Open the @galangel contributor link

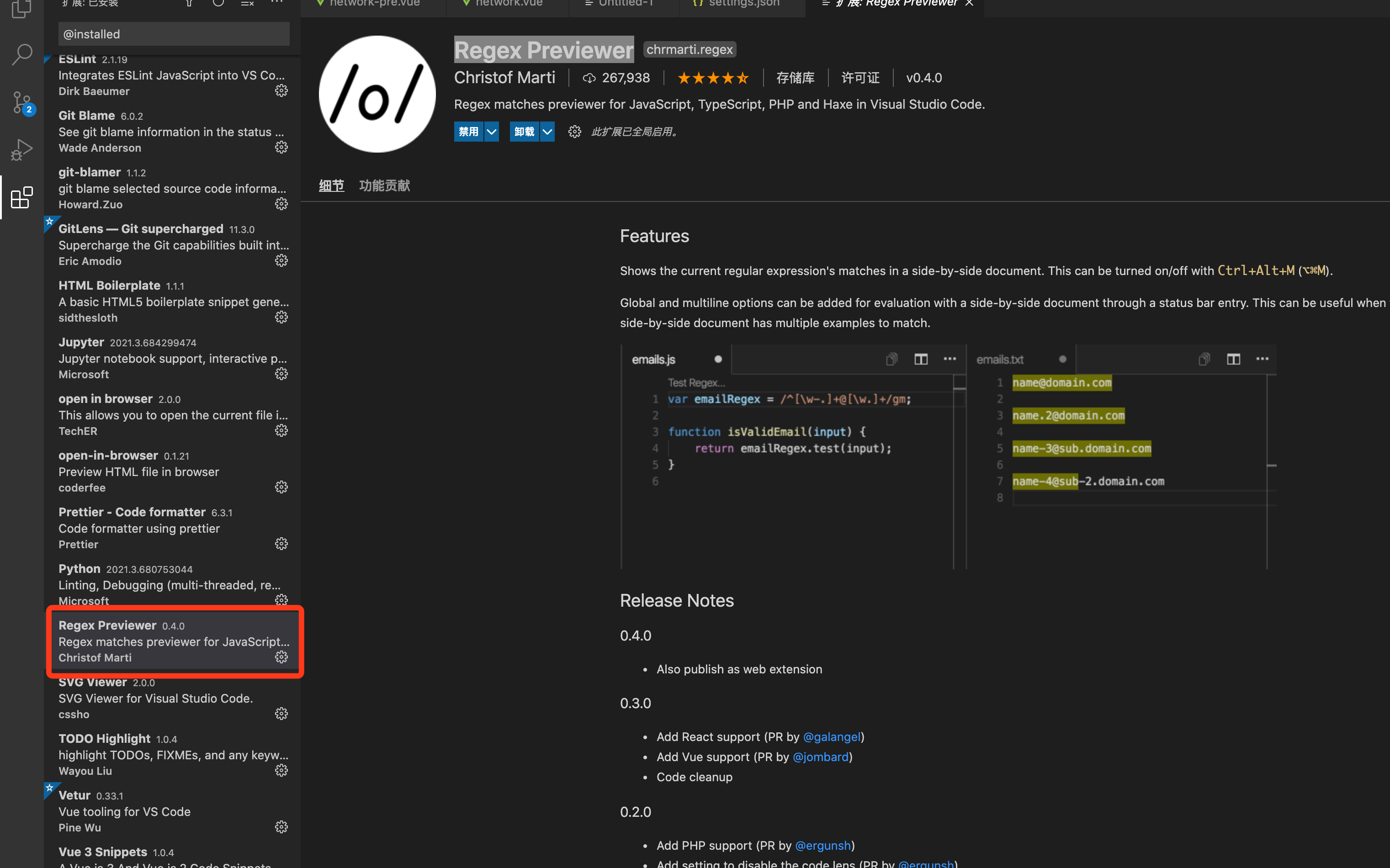831,736
